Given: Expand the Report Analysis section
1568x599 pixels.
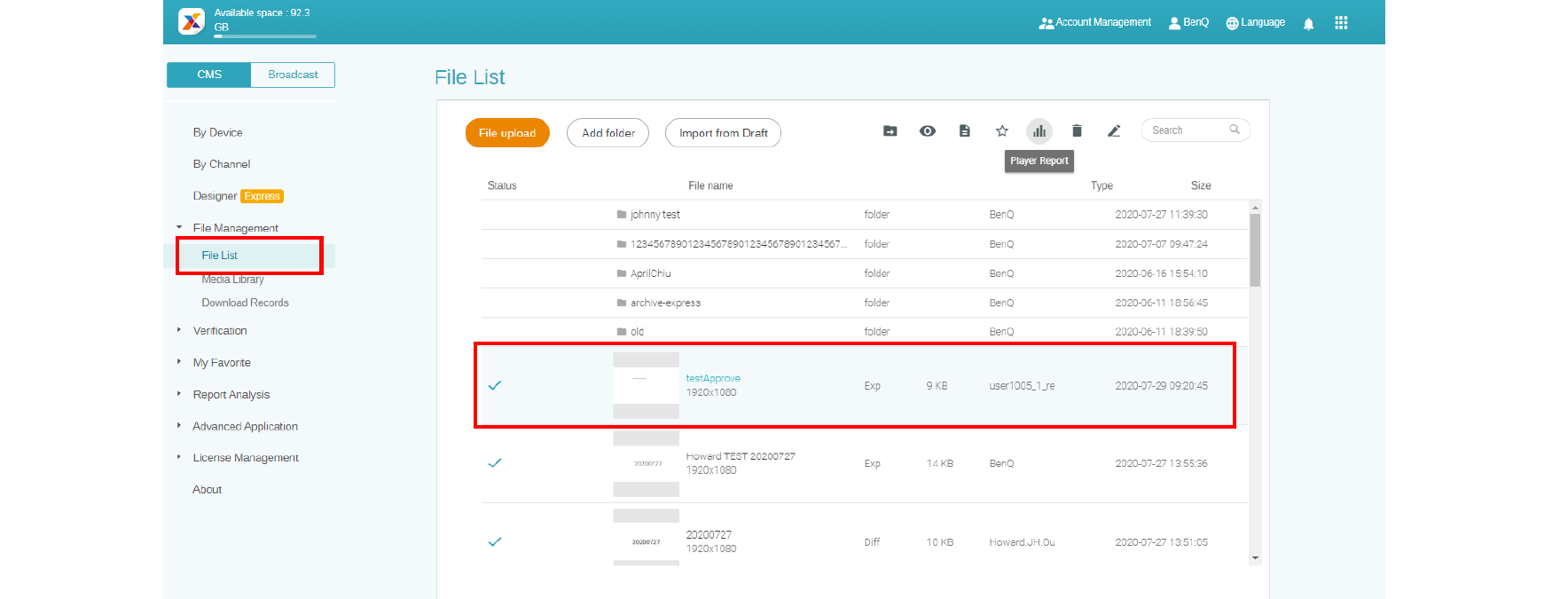Looking at the screenshot, I should pos(179,394).
